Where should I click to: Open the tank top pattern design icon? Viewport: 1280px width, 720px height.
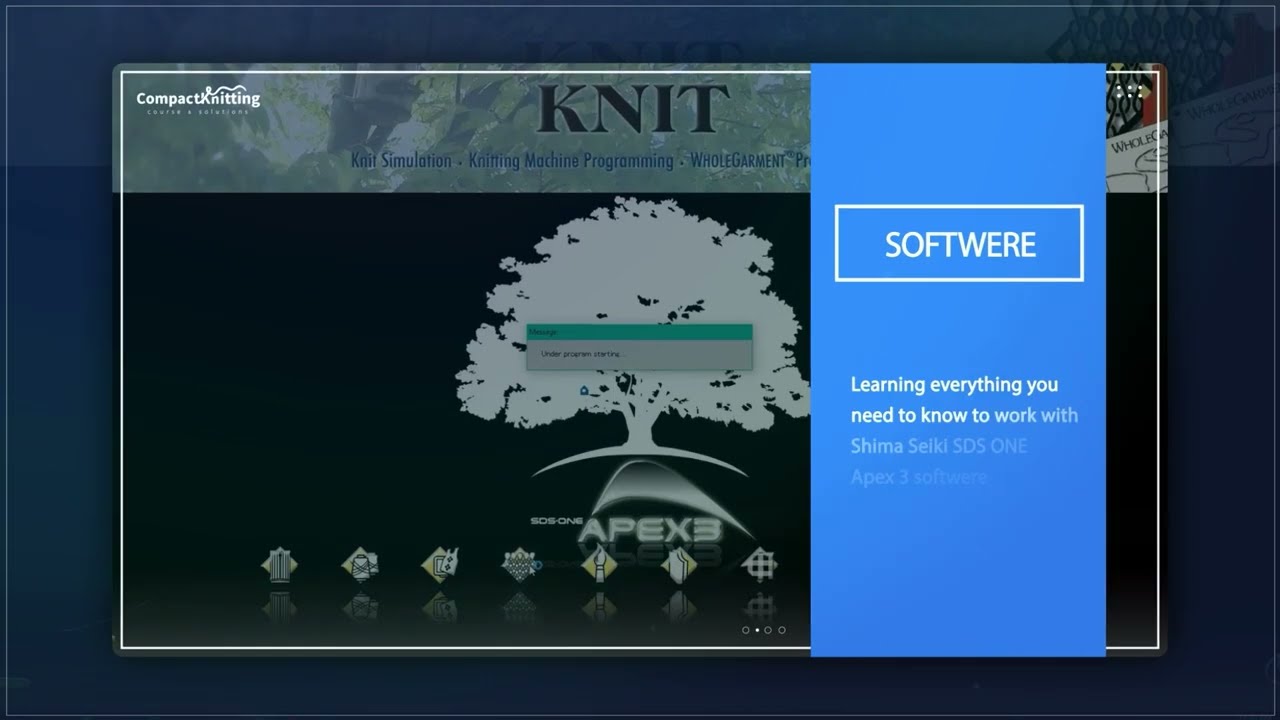(439, 563)
